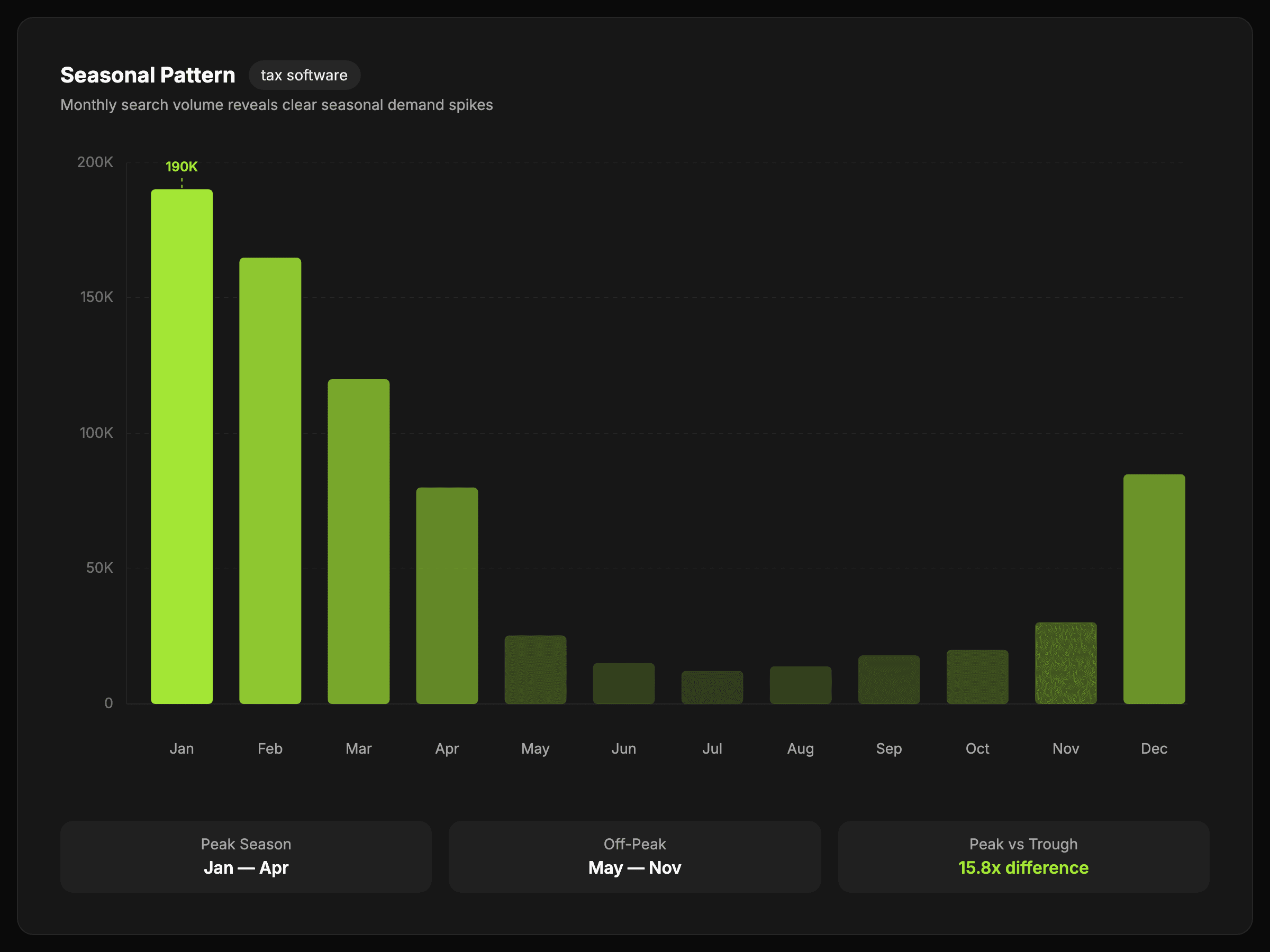This screenshot has width=1270, height=952.
Task: Click the 15.8x difference text
Action: click(1023, 868)
